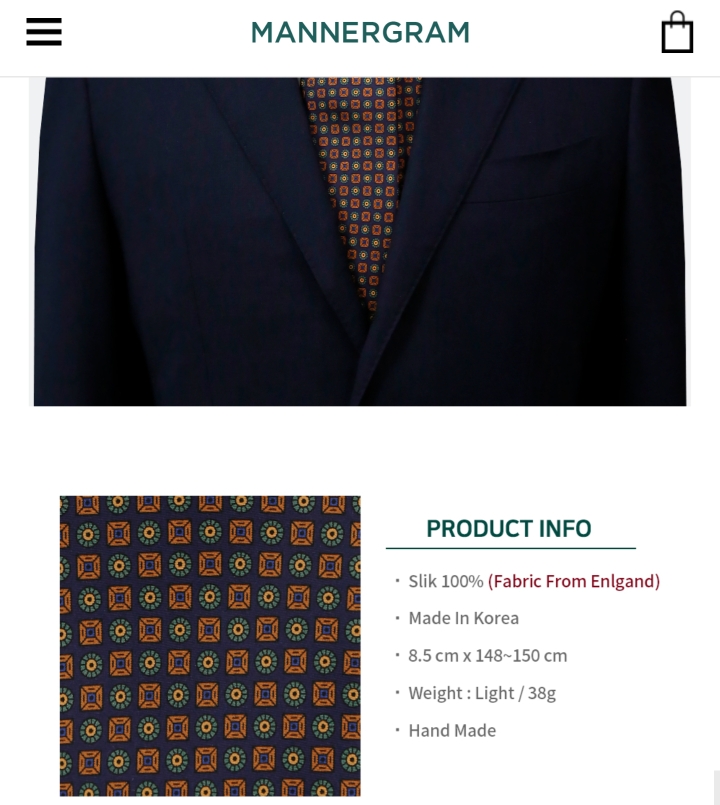720x805 pixels.
Task: Click the 'Slik 100%' material line
Action: tap(446, 581)
